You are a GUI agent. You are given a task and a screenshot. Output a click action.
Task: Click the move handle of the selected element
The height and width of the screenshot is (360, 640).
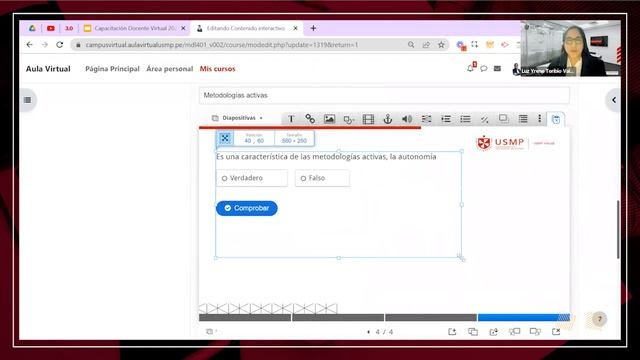[225, 138]
